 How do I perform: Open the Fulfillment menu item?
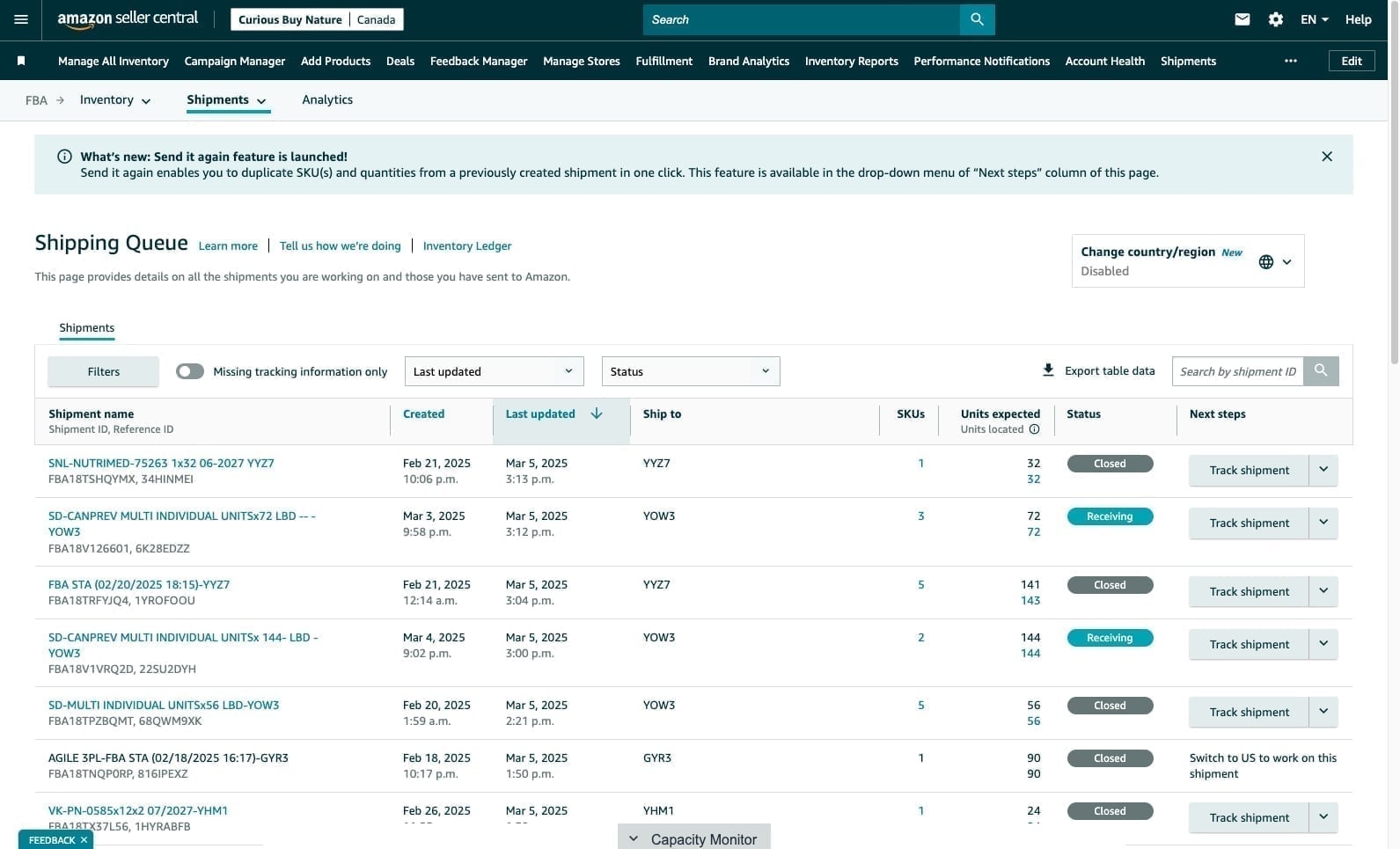664,61
